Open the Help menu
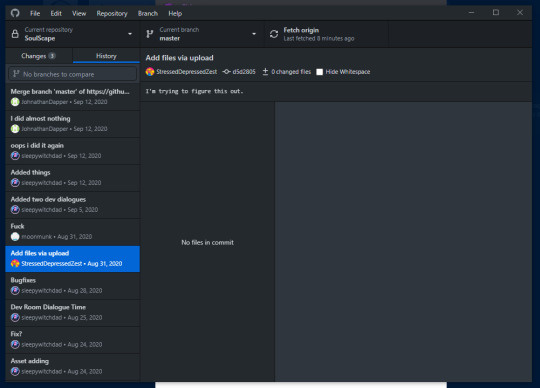Screen dimensions: 540x388 point(175,13)
